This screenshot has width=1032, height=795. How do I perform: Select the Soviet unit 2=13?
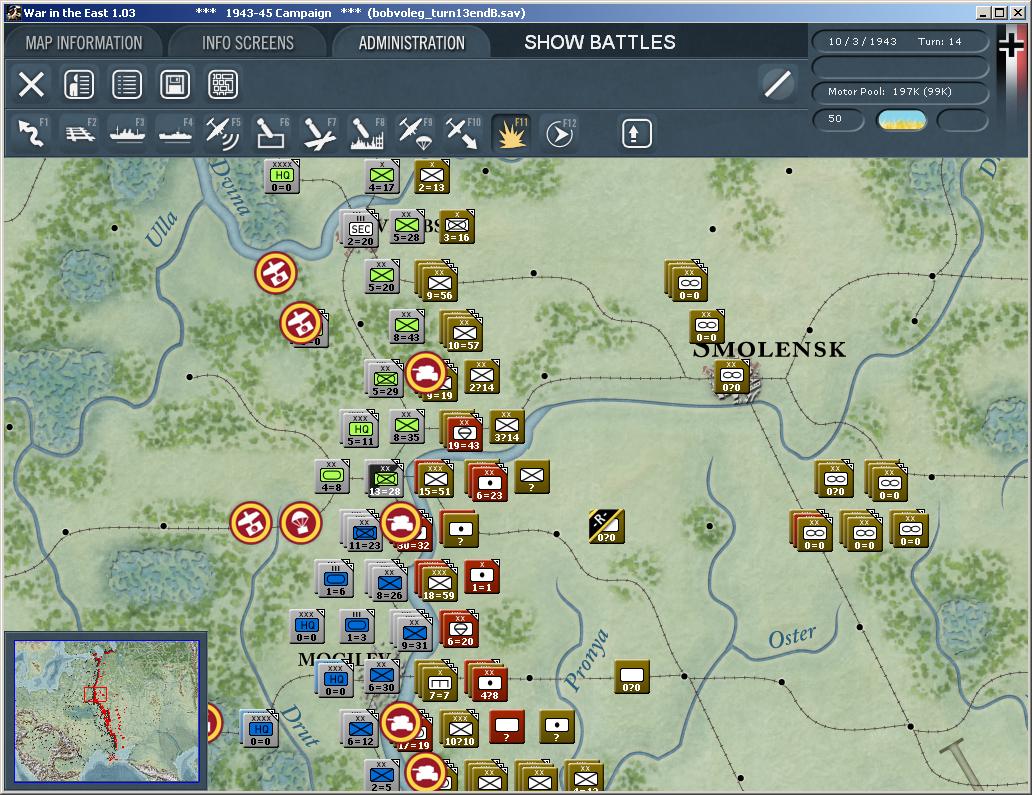coord(432,177)
